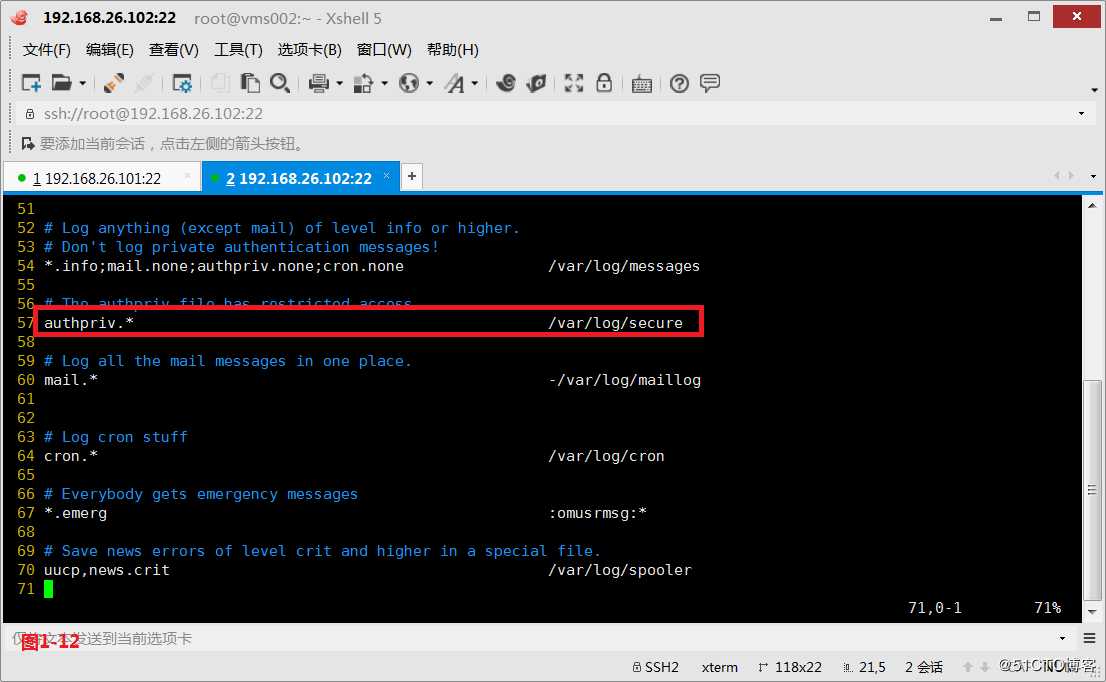This screenshot has height=682, width=1106.
Task: Click the :omusrmsg:* text
Action: [597, 513]
